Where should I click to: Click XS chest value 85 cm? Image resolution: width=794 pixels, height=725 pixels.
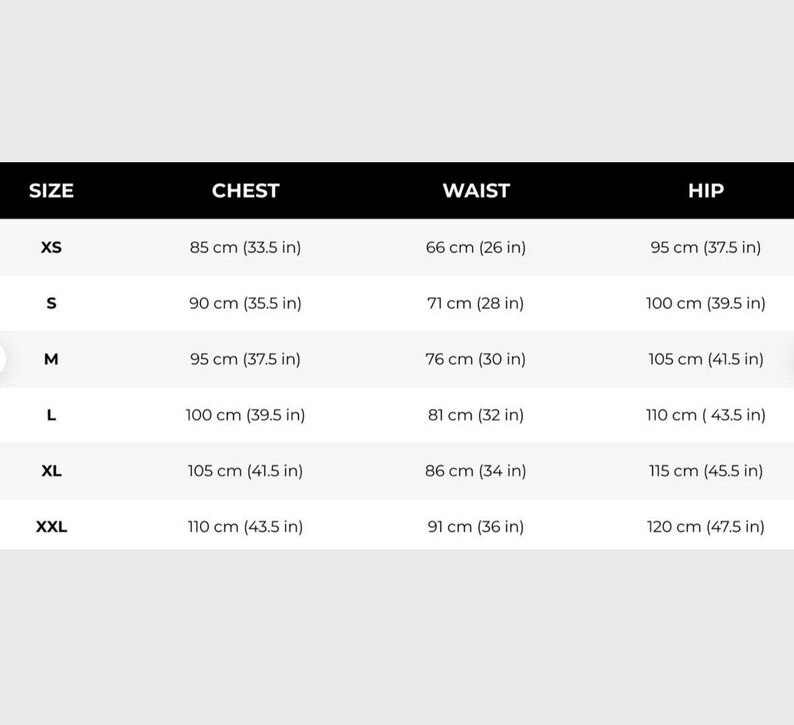246,248
